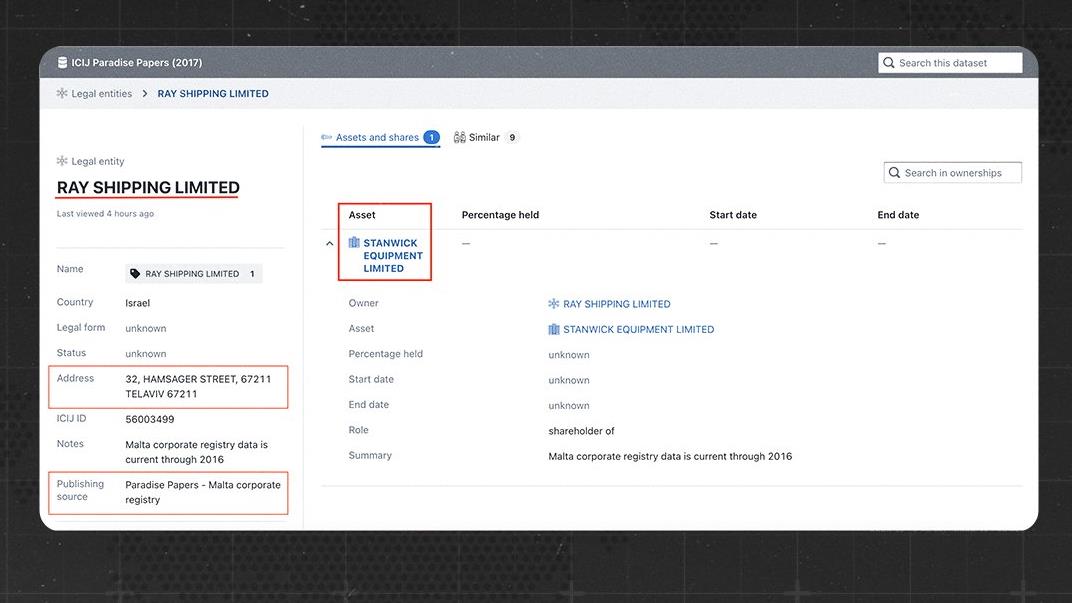
Task: Open the Assets and shares tab
Action: point(380,137)
